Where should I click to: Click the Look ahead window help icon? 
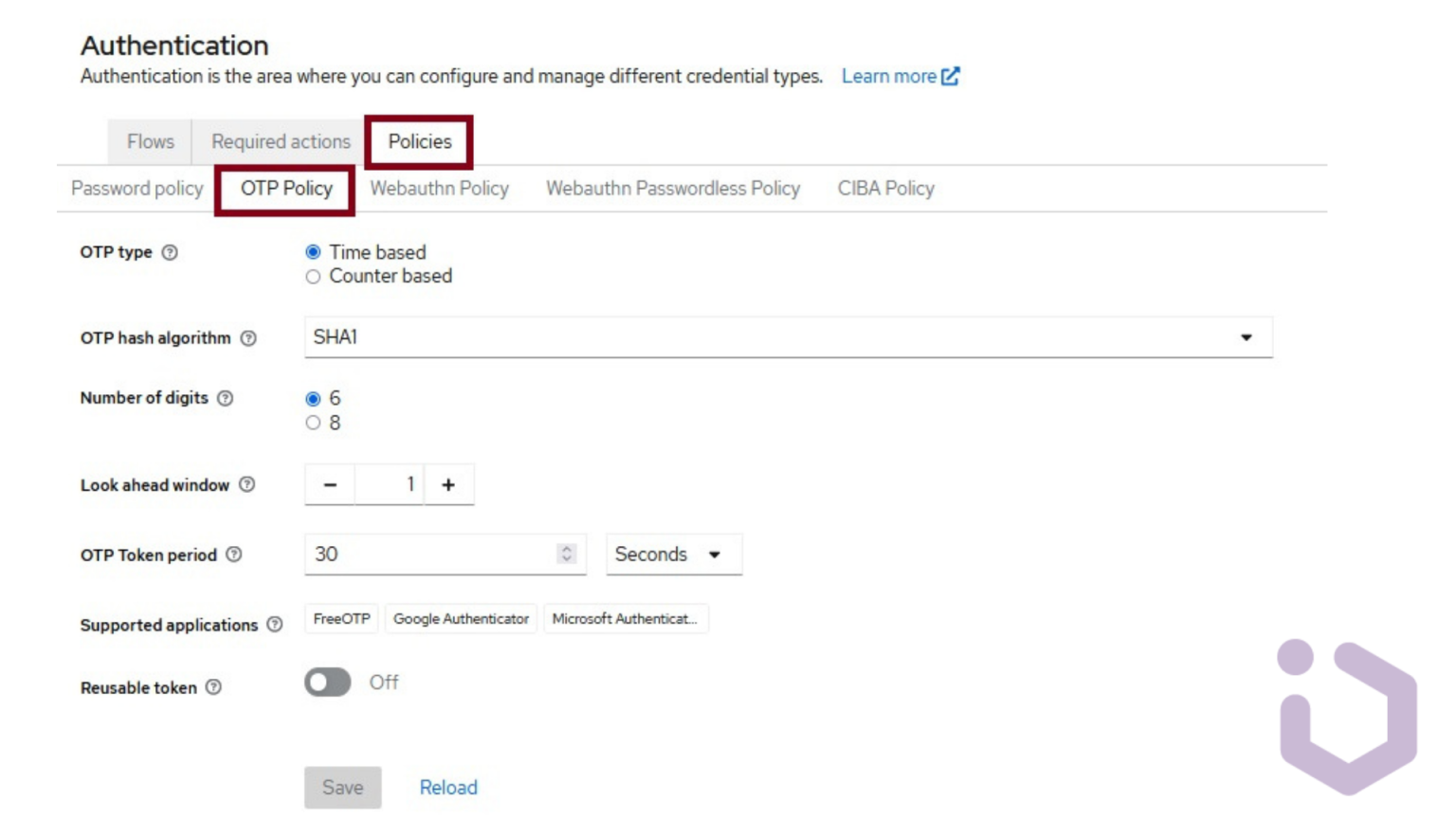(248, 484)
